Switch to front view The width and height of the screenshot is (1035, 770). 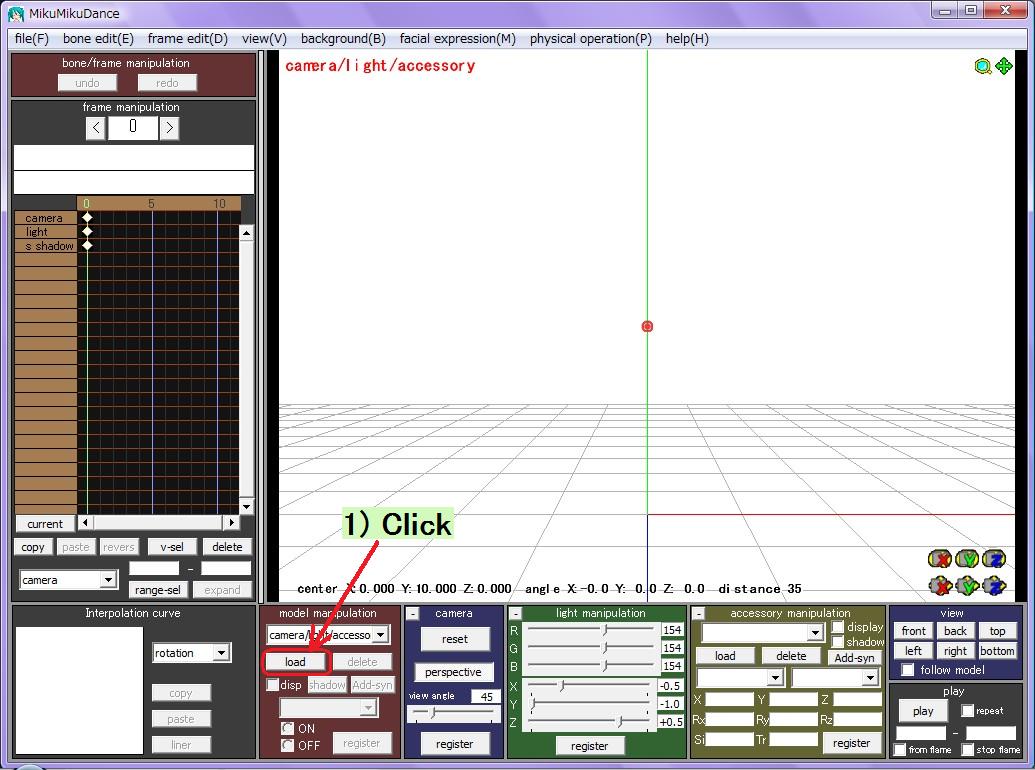pyautogui.click(x=914, y=631)
